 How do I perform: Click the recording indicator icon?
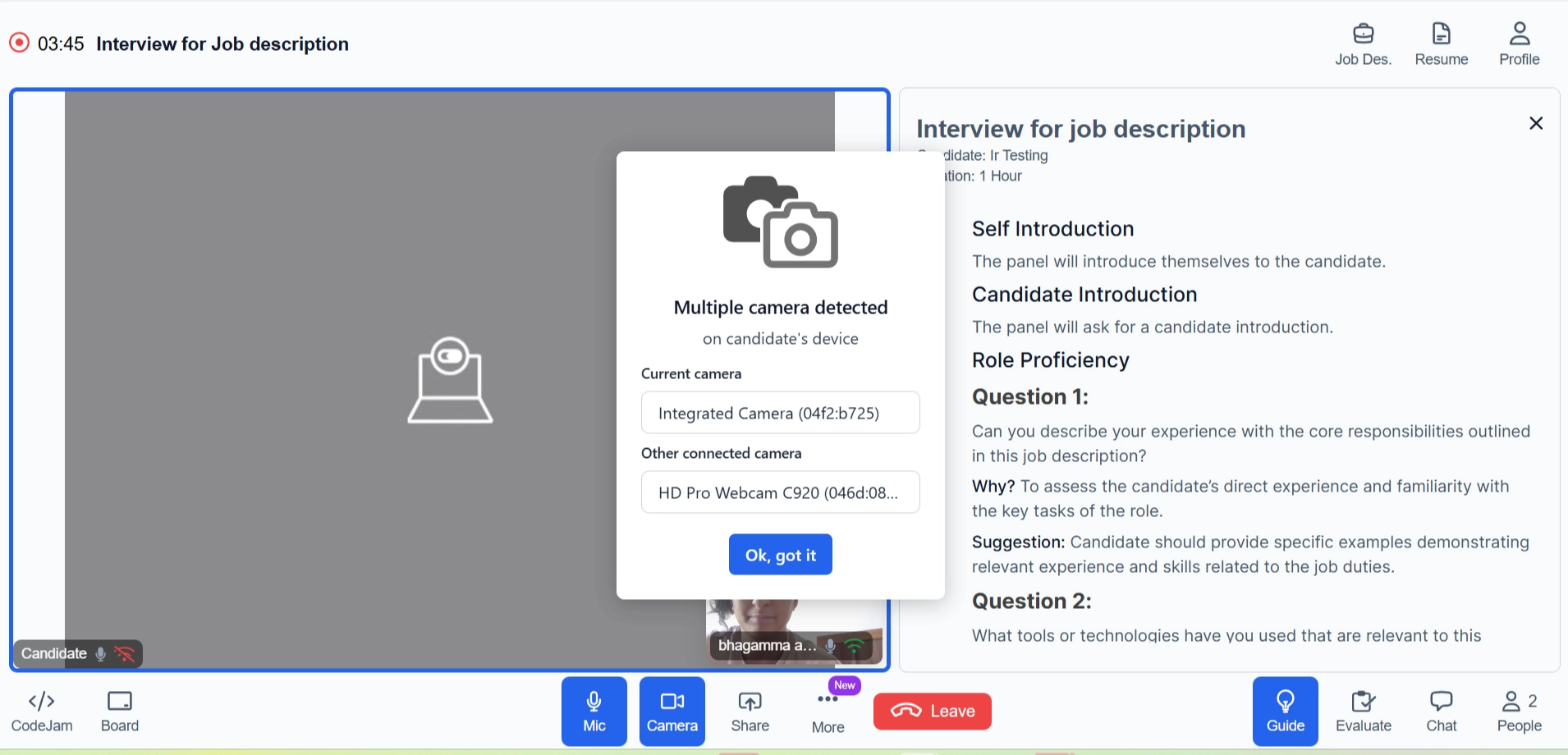20,43
